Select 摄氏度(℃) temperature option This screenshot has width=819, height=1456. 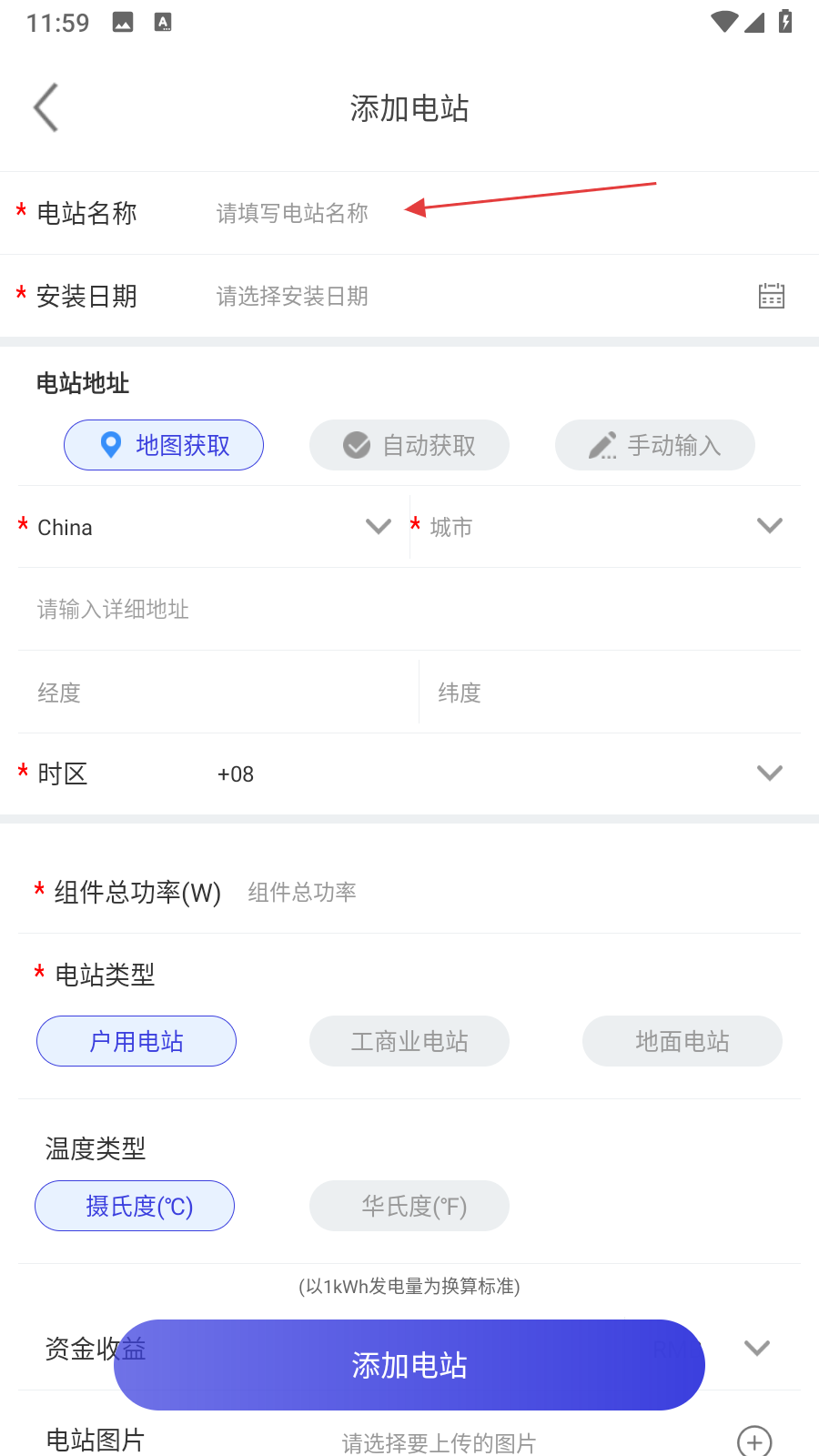[135, 1206]
